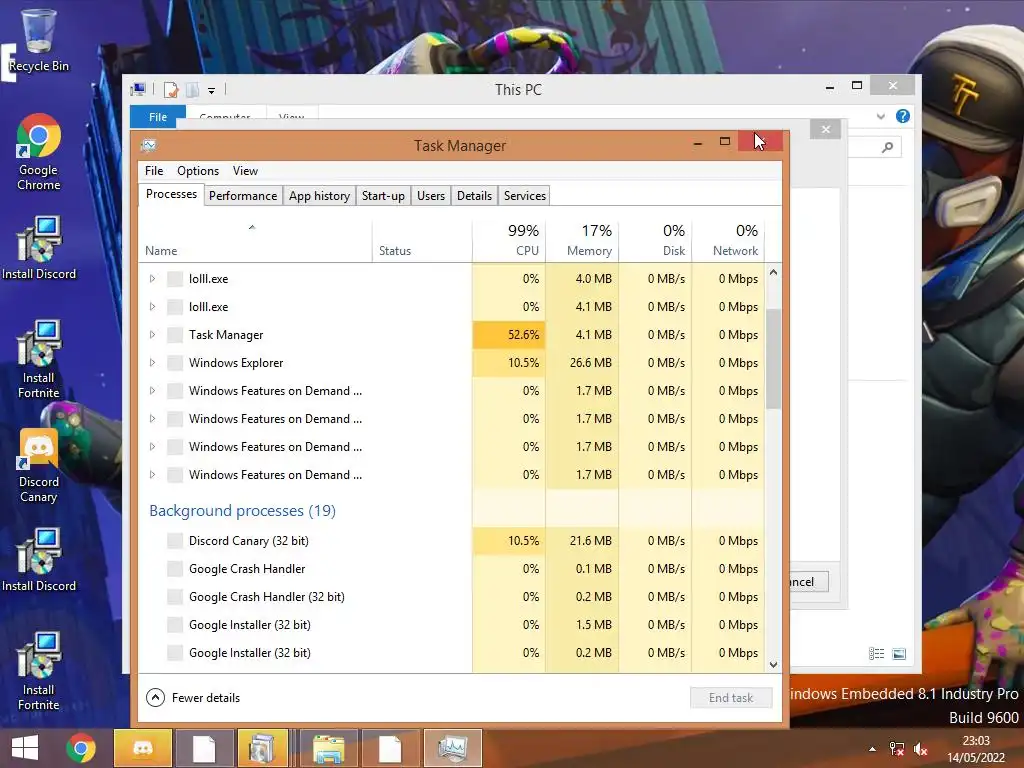The image size is (1024, 768).
Task: Open File Explorer taskbar button
Action: point(328,748)
